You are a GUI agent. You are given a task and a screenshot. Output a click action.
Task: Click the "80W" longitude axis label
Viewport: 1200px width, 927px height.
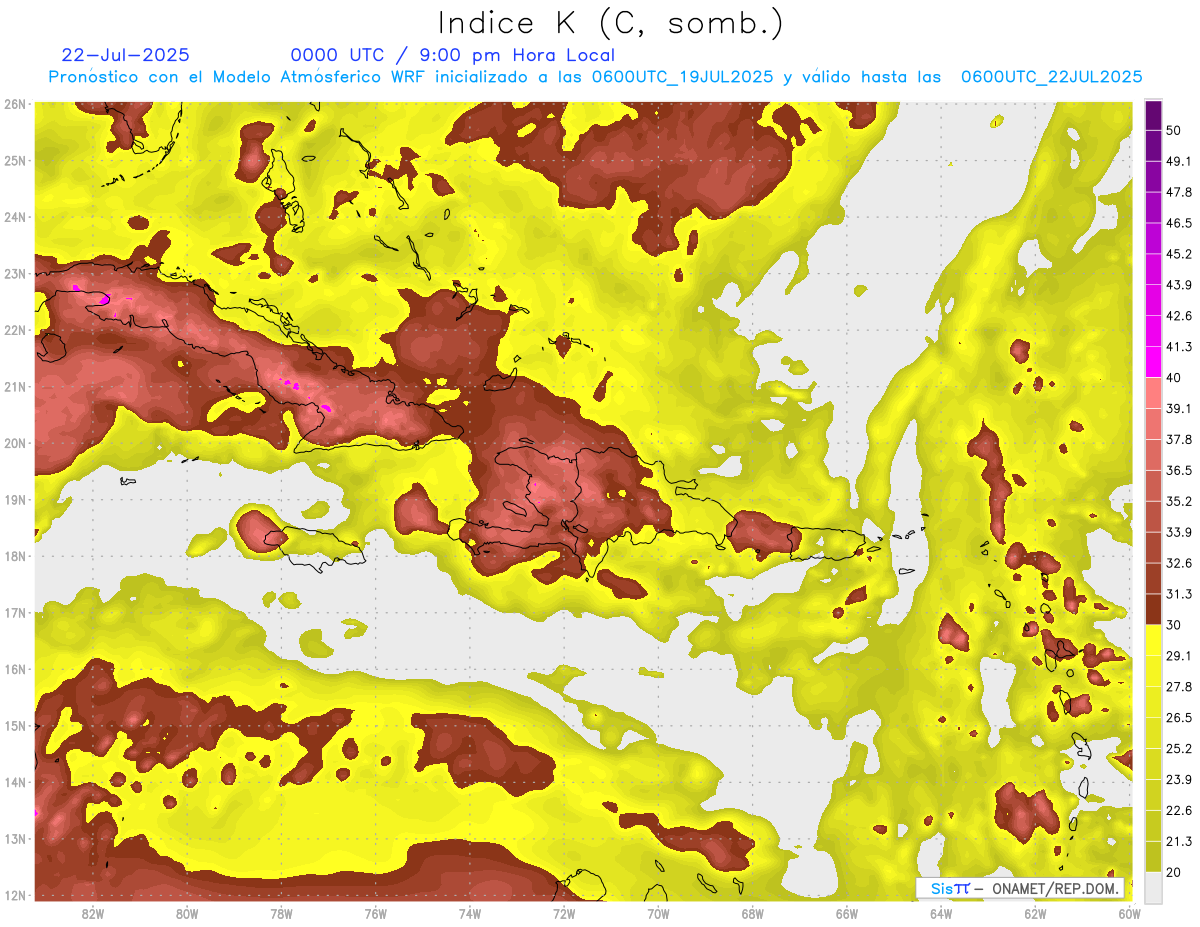[187, 914]
